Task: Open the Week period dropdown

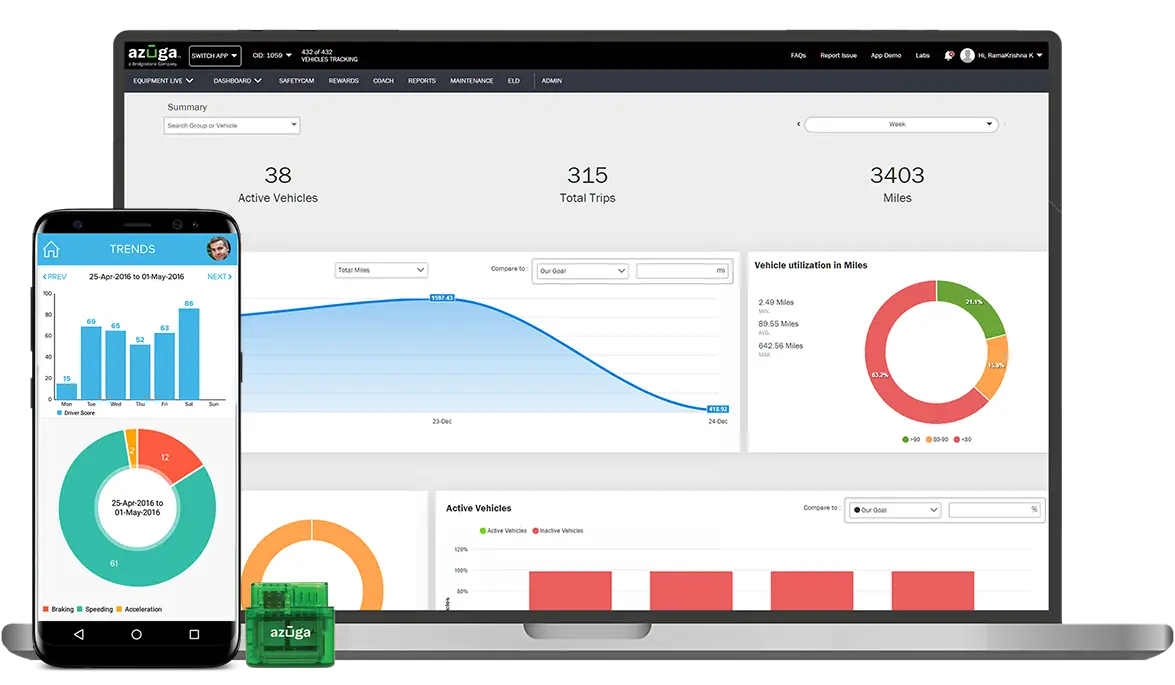Action: (901, 124)
